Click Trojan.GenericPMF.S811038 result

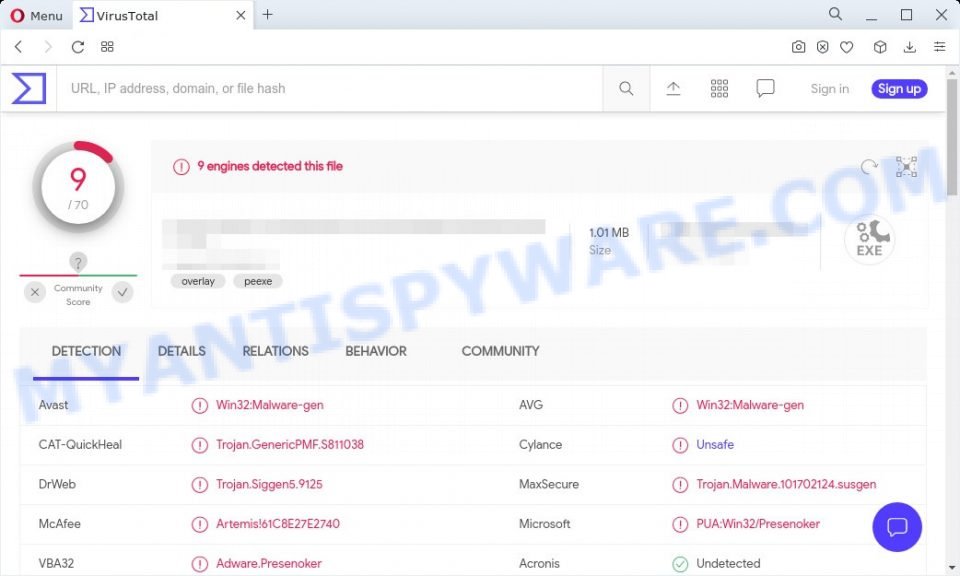click(x=290, y=444)
